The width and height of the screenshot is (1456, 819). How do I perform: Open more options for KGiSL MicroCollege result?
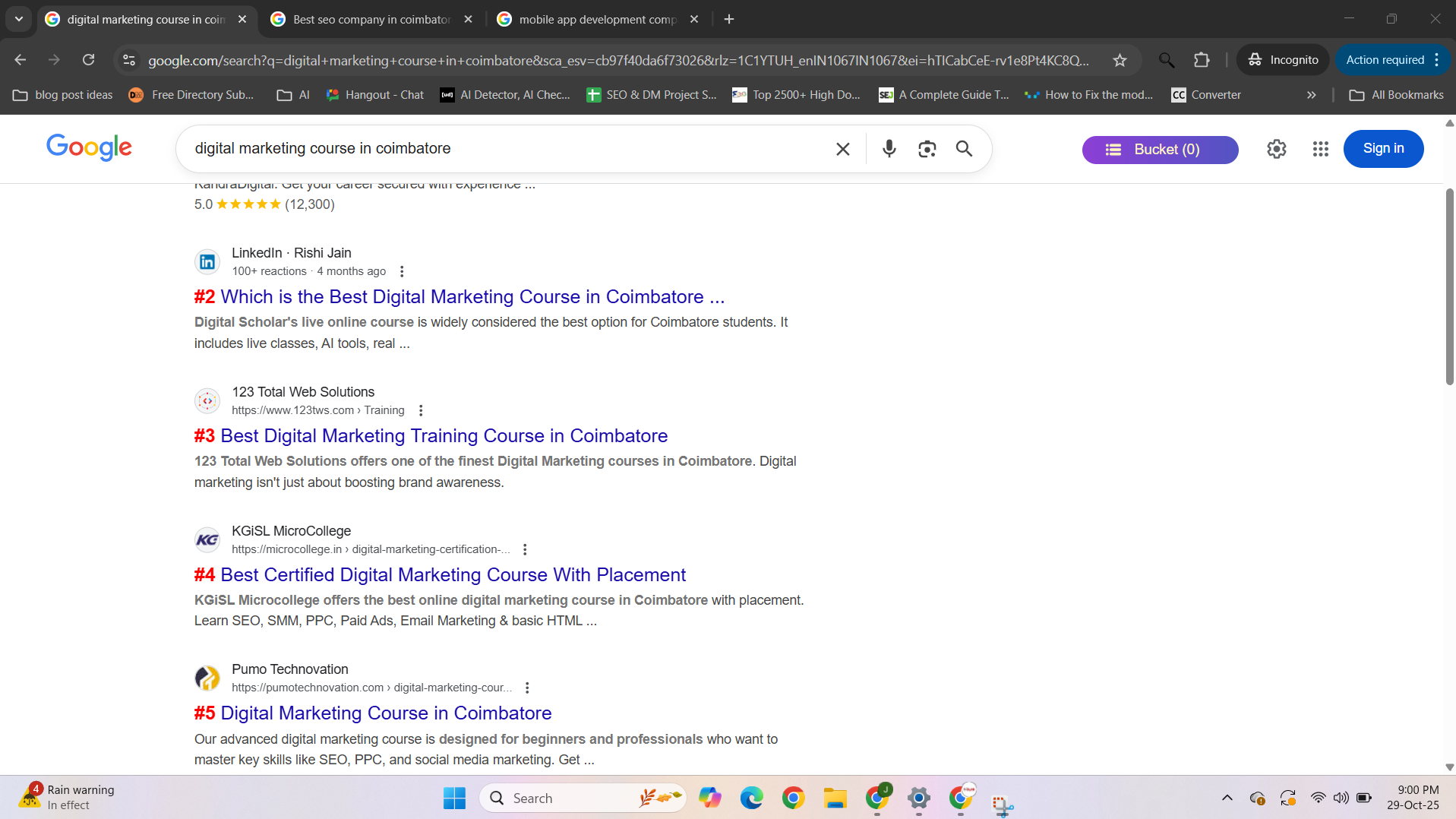click(525, 549)
